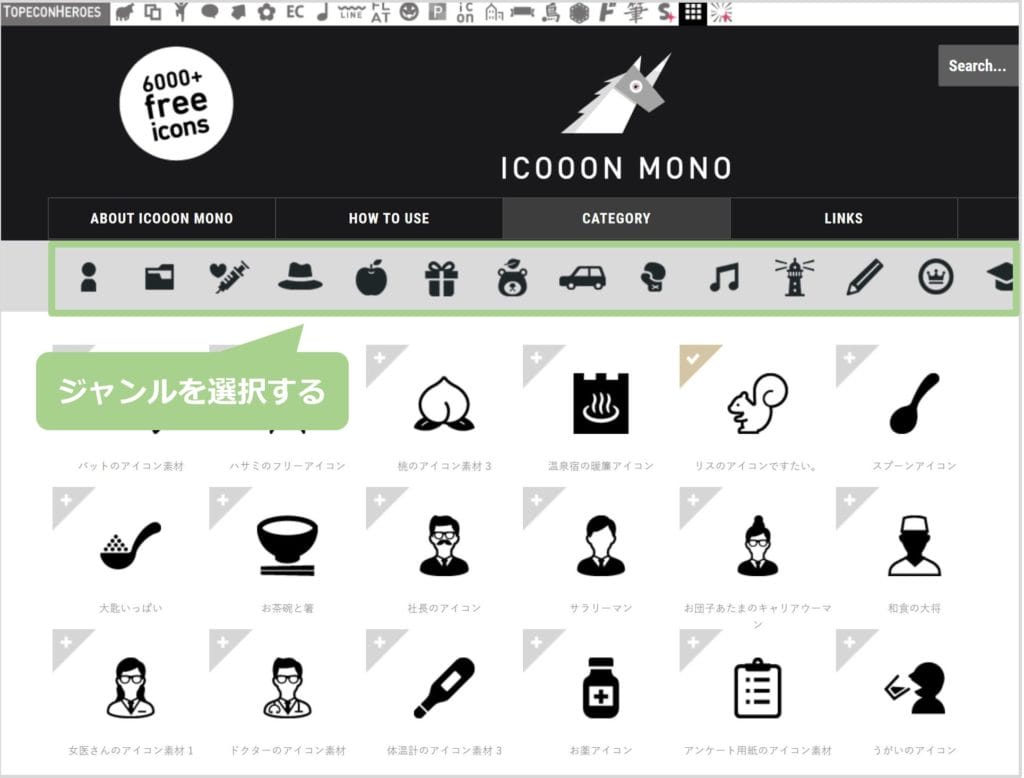1024x778 pixels.
Task: Click the ICOOON MONO unicorn logo
Action: [616, 118]
